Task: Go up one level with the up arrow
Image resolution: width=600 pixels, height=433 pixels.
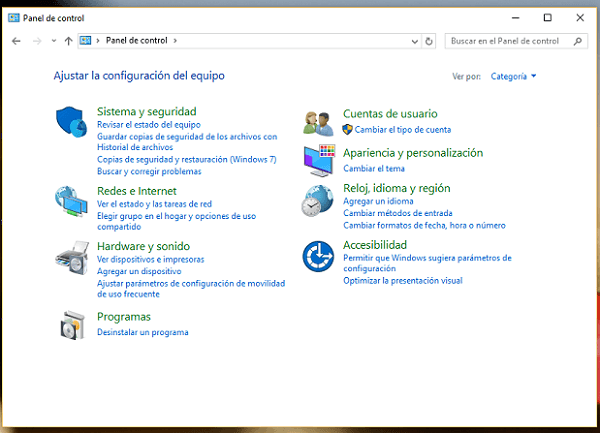Action: [68, 41]
